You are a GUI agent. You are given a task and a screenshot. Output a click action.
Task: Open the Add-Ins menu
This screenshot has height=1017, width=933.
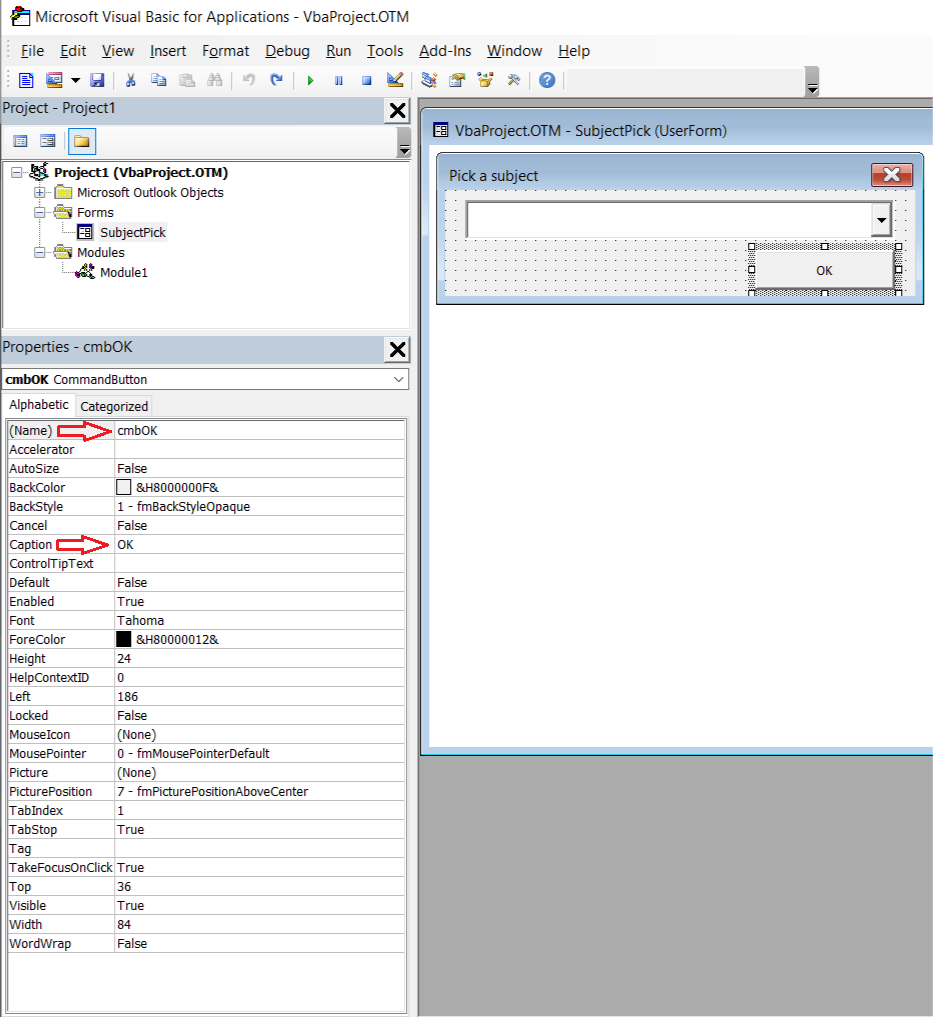(445, 51)
